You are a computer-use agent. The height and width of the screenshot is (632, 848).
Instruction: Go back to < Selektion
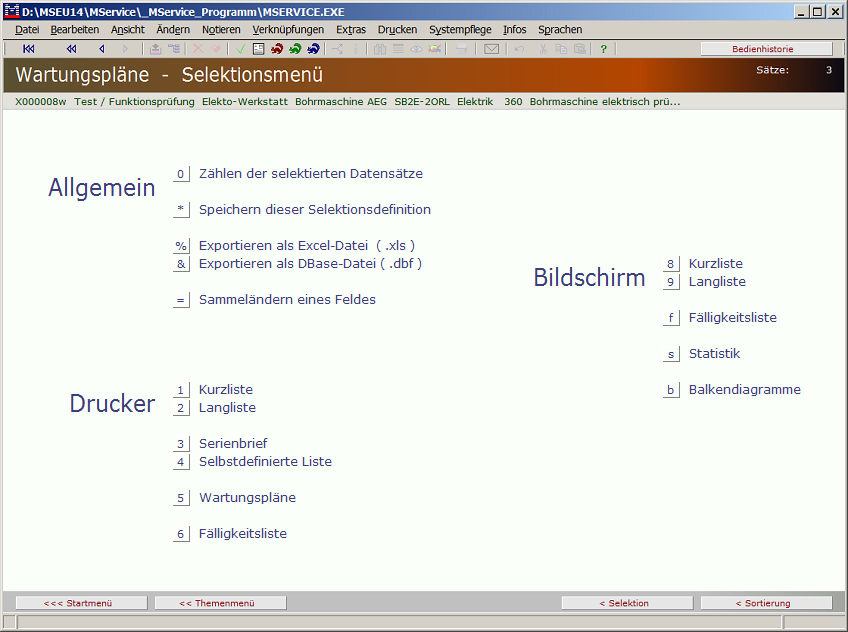[x=624, y=603]
